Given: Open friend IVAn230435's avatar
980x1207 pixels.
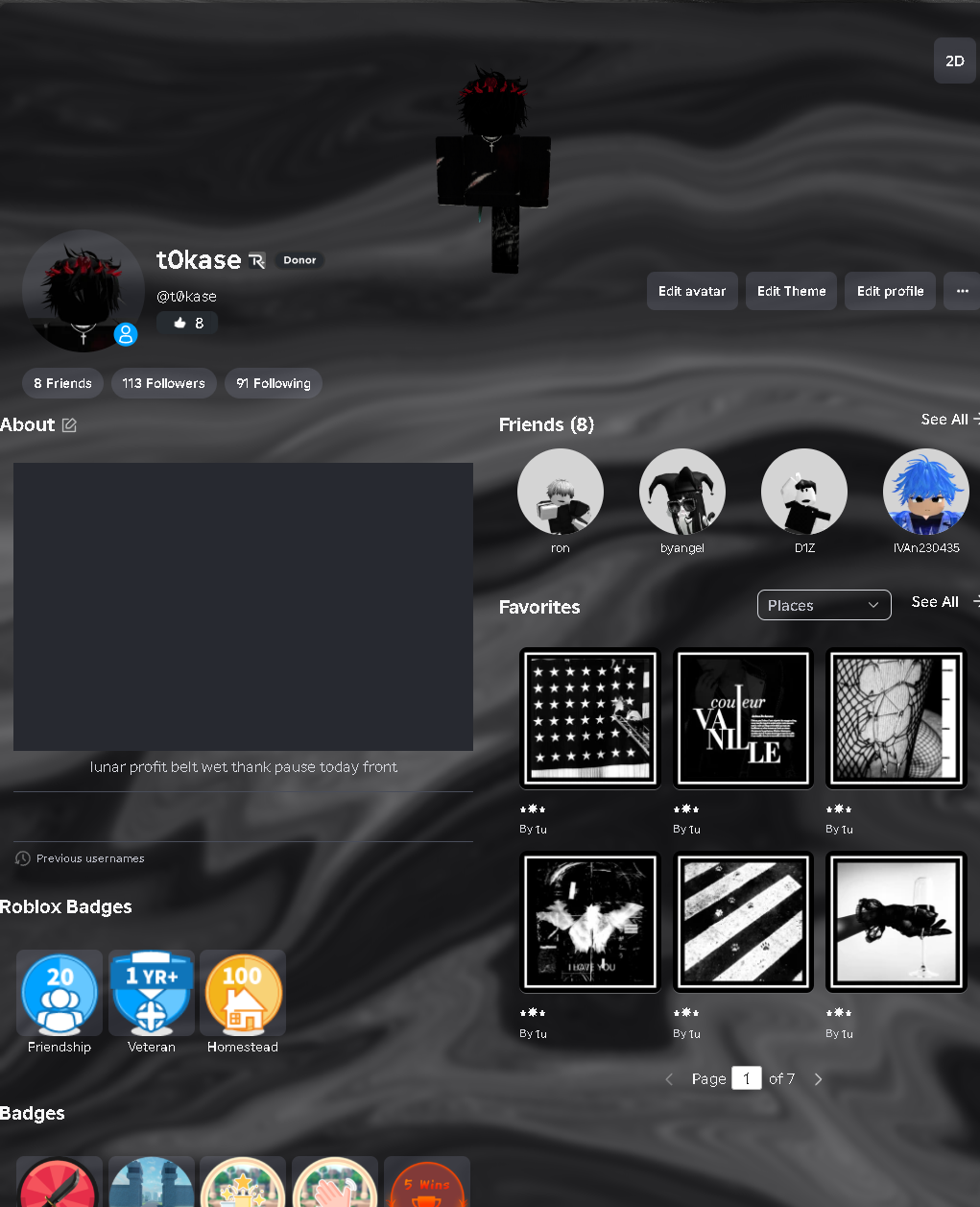Looking at the screenshot, I should pos(926,492).
